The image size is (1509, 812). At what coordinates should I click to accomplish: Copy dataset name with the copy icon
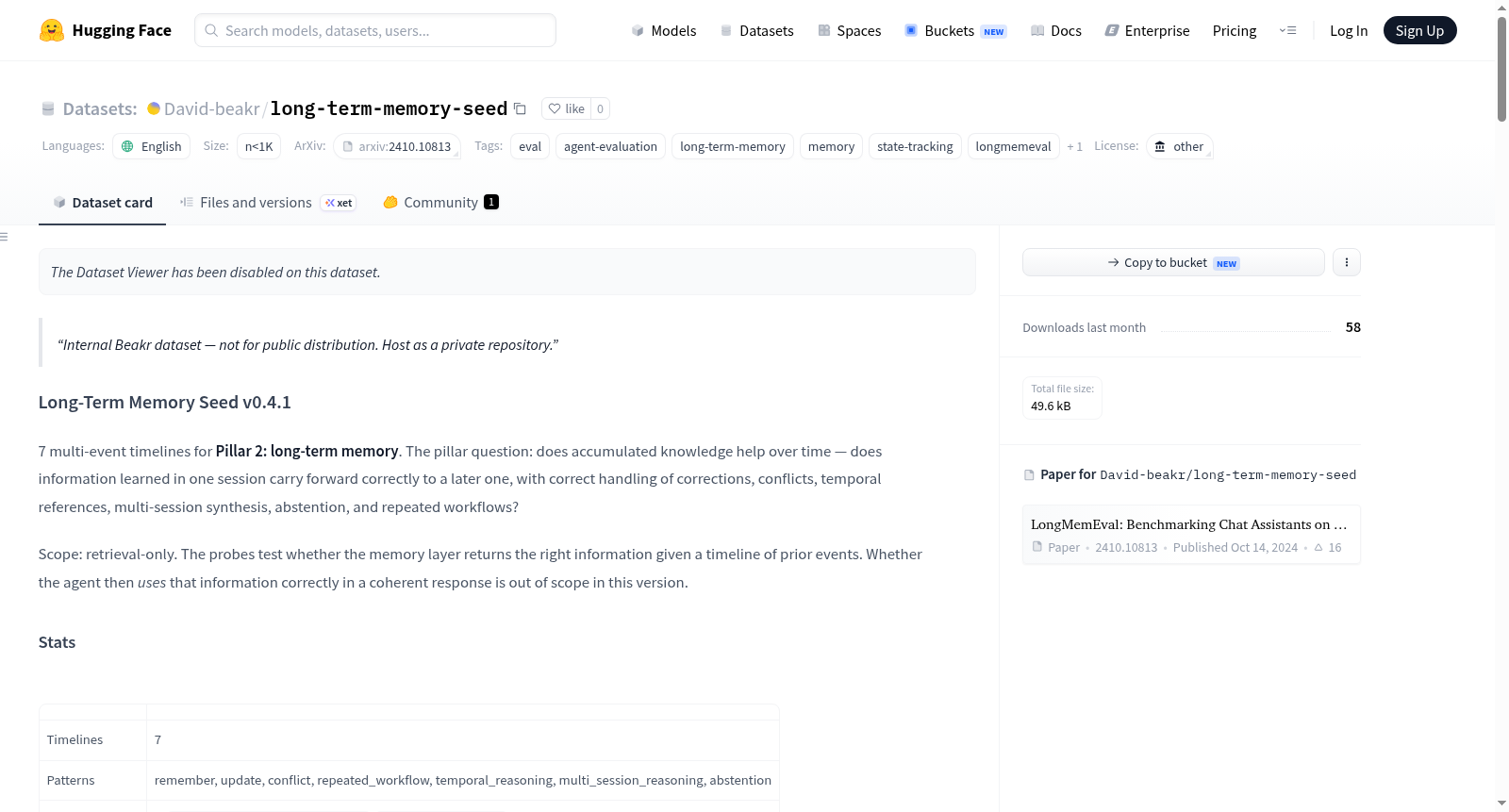point(520,108)
